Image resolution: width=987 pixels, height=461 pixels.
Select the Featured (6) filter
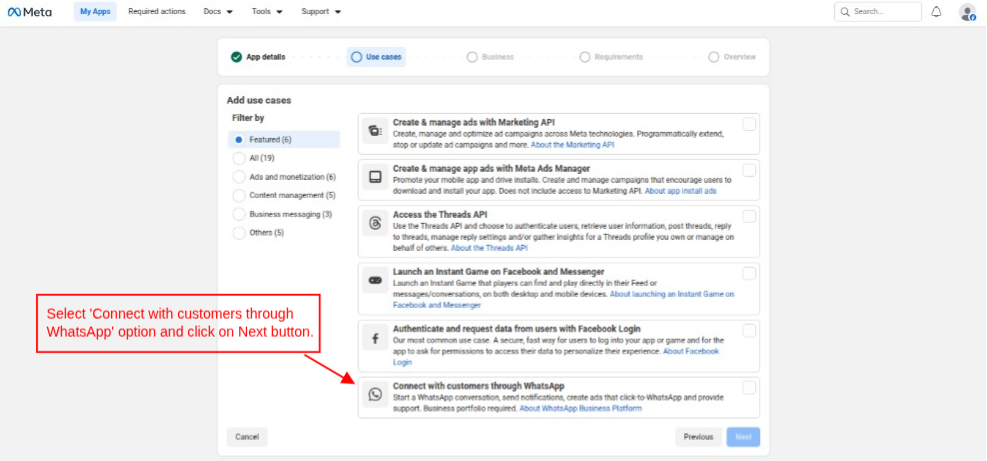point(284,139)
